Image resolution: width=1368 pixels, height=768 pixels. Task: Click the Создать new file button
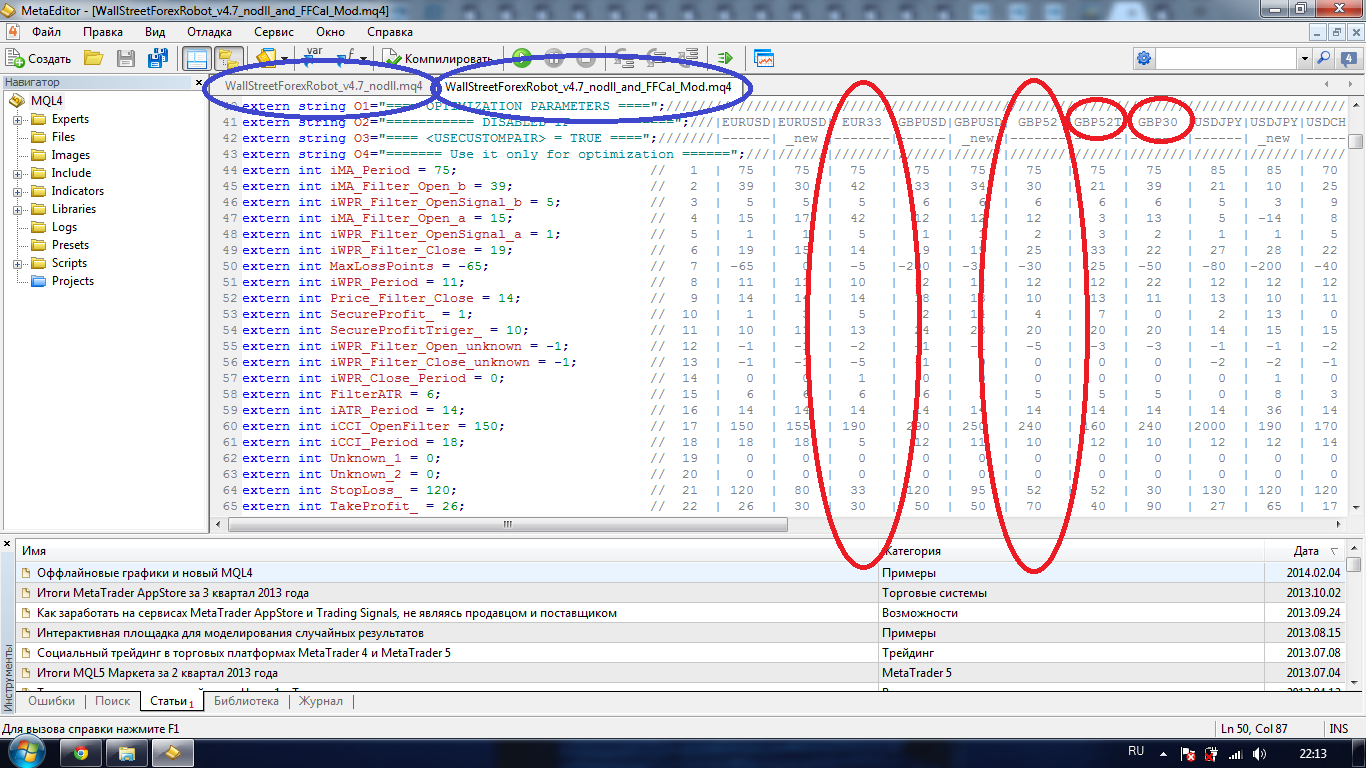[39, 58]
